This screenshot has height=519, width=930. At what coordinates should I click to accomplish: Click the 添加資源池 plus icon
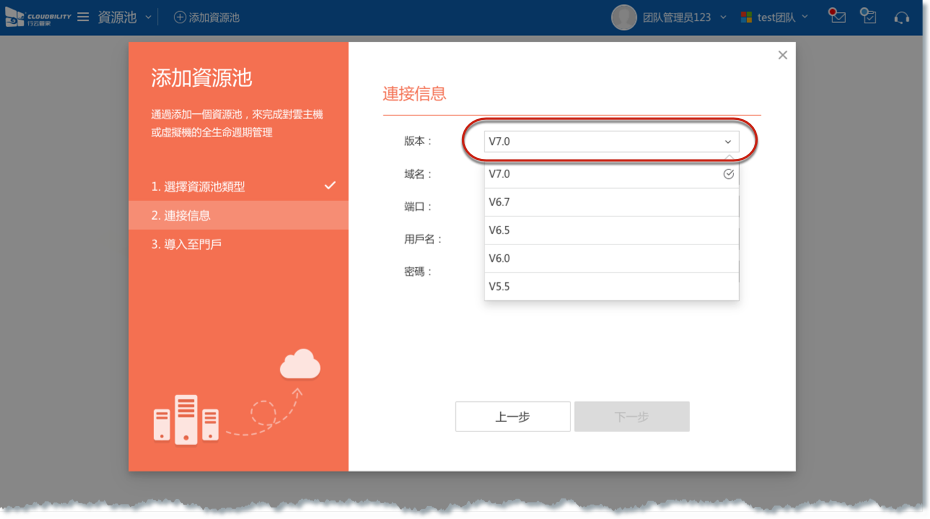(x=180, y=17)
